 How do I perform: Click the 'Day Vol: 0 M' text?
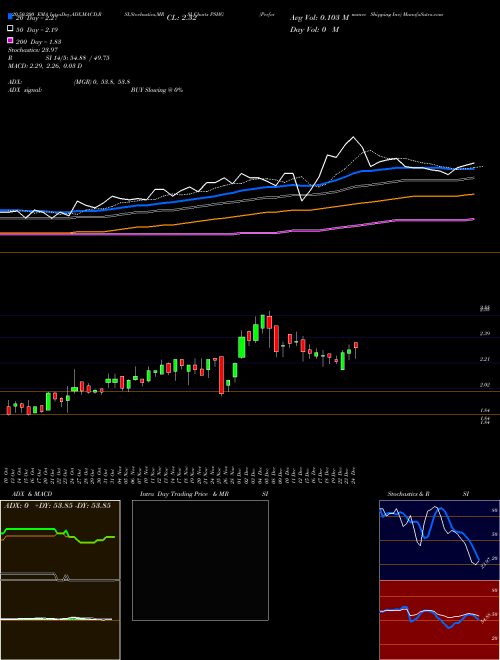click(314, 29)
